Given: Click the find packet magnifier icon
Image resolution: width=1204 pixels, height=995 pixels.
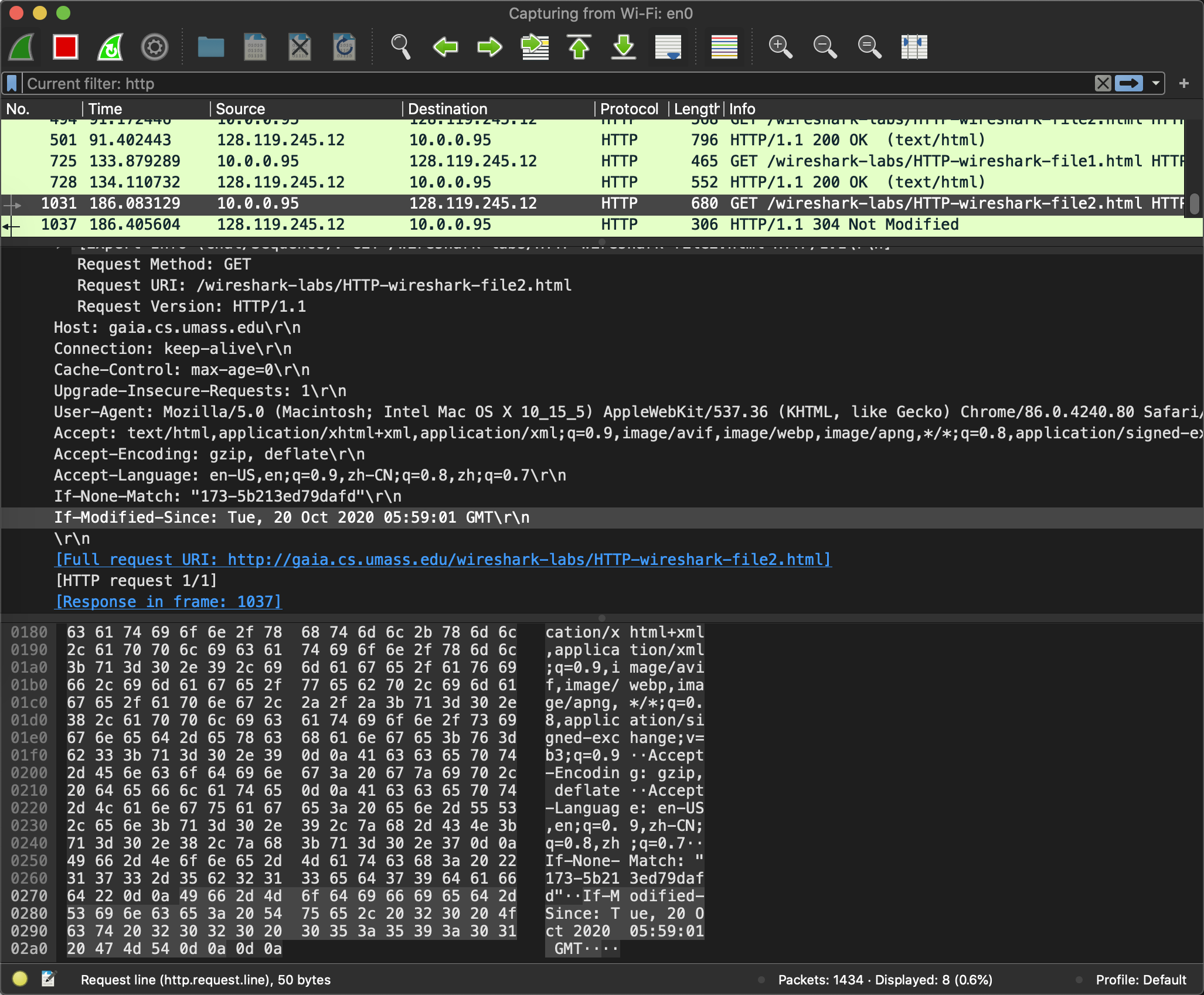Looking at the screenshot, I should click(400, 47).
